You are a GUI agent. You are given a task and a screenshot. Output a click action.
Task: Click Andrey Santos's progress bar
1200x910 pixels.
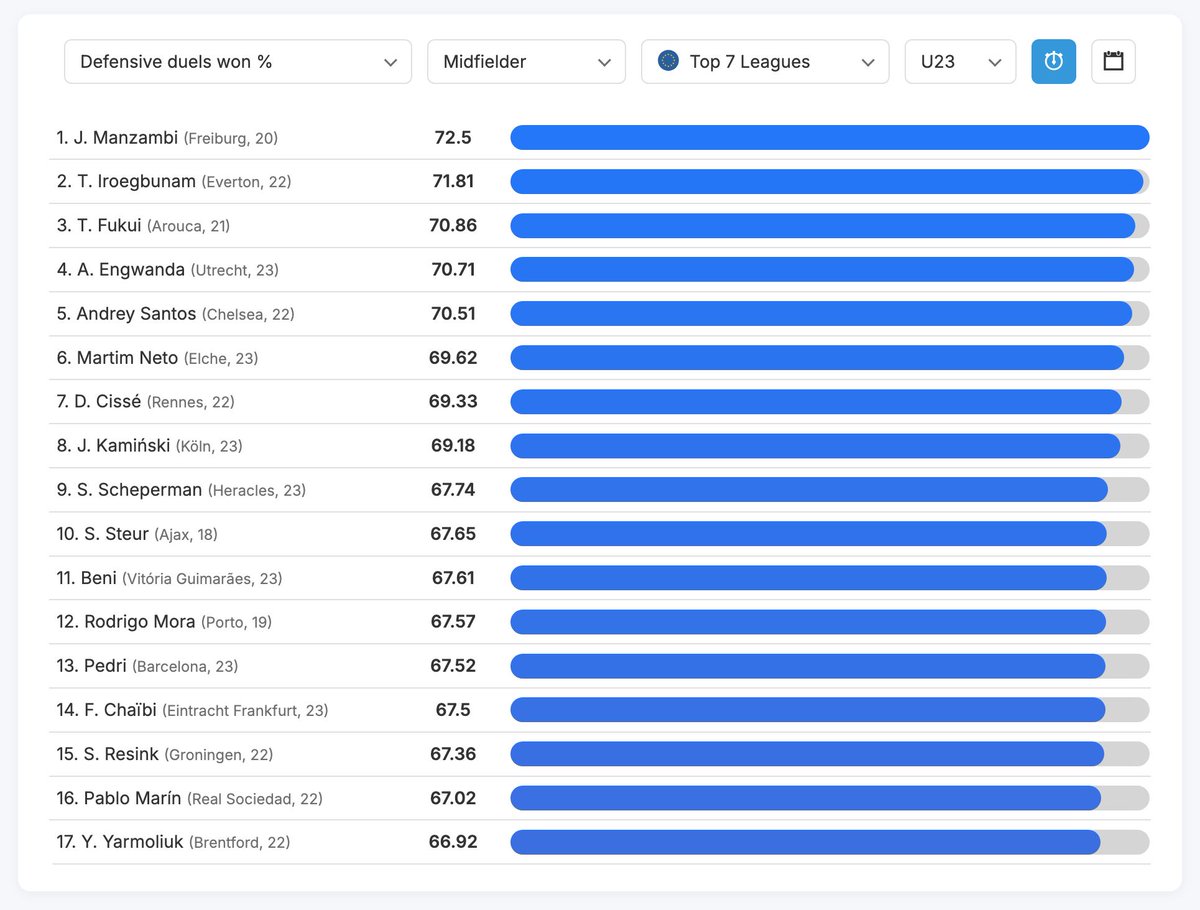[x=830, y=314]
